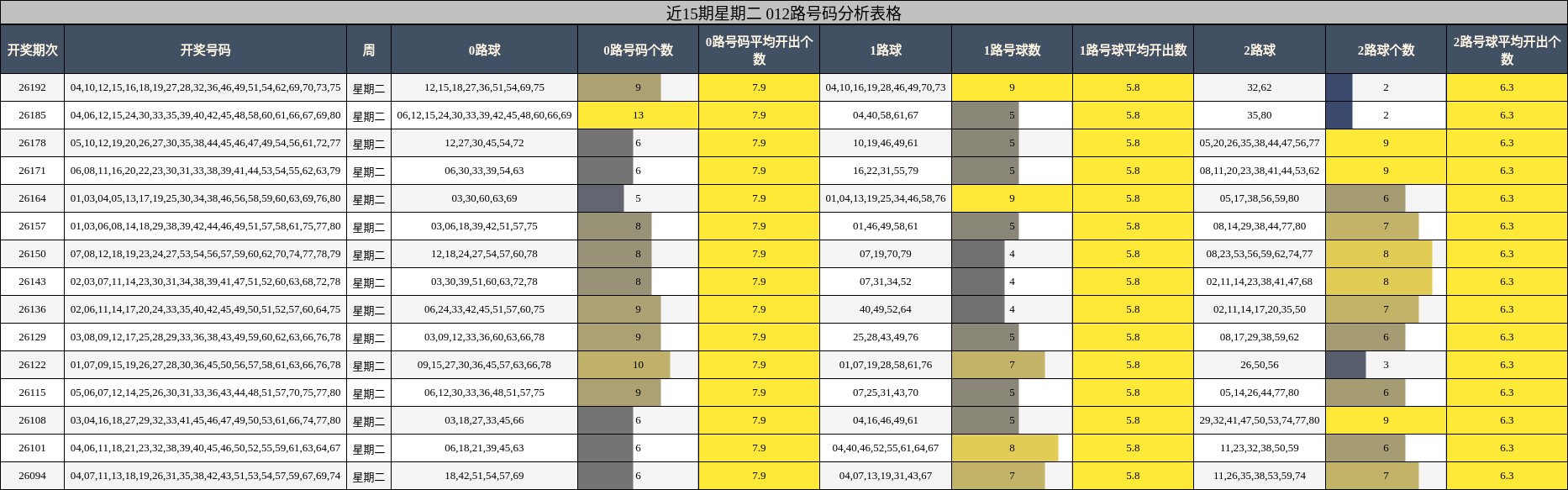
Task: Select 0路号码个数 value 10 in row 26122
Action: [x=638, y=365]
